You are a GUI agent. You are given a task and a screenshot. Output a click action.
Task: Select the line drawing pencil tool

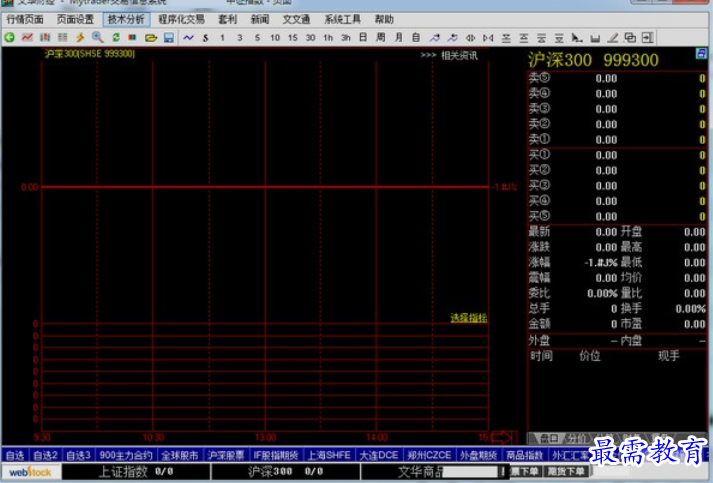[x=613, y=38]
